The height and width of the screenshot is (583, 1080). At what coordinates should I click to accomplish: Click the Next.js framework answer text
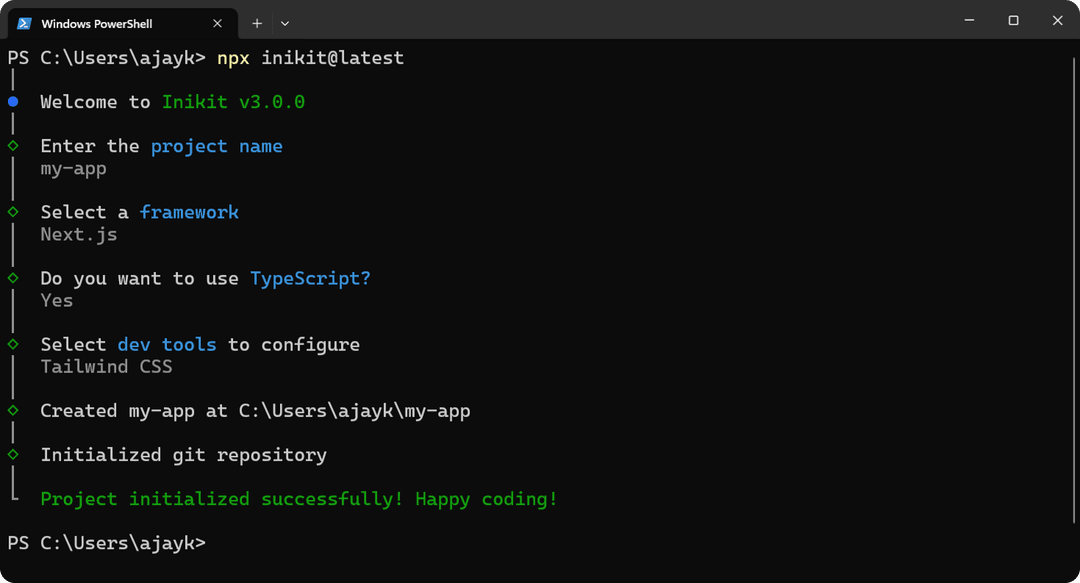[78, 234]
